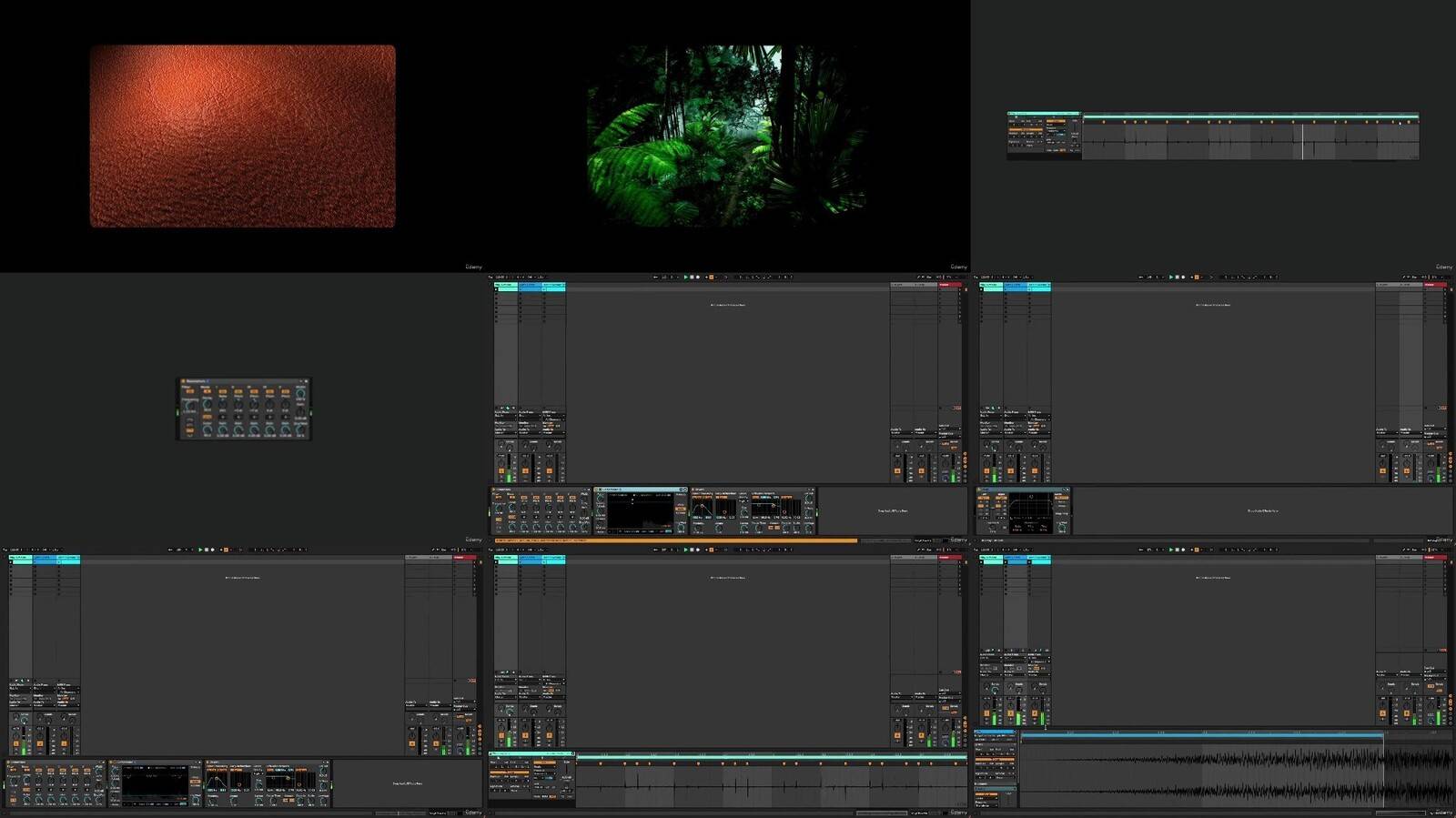Select first cyan track header, bottom-center window
This screenshot has height=818, width=1456.
(505, 560)
